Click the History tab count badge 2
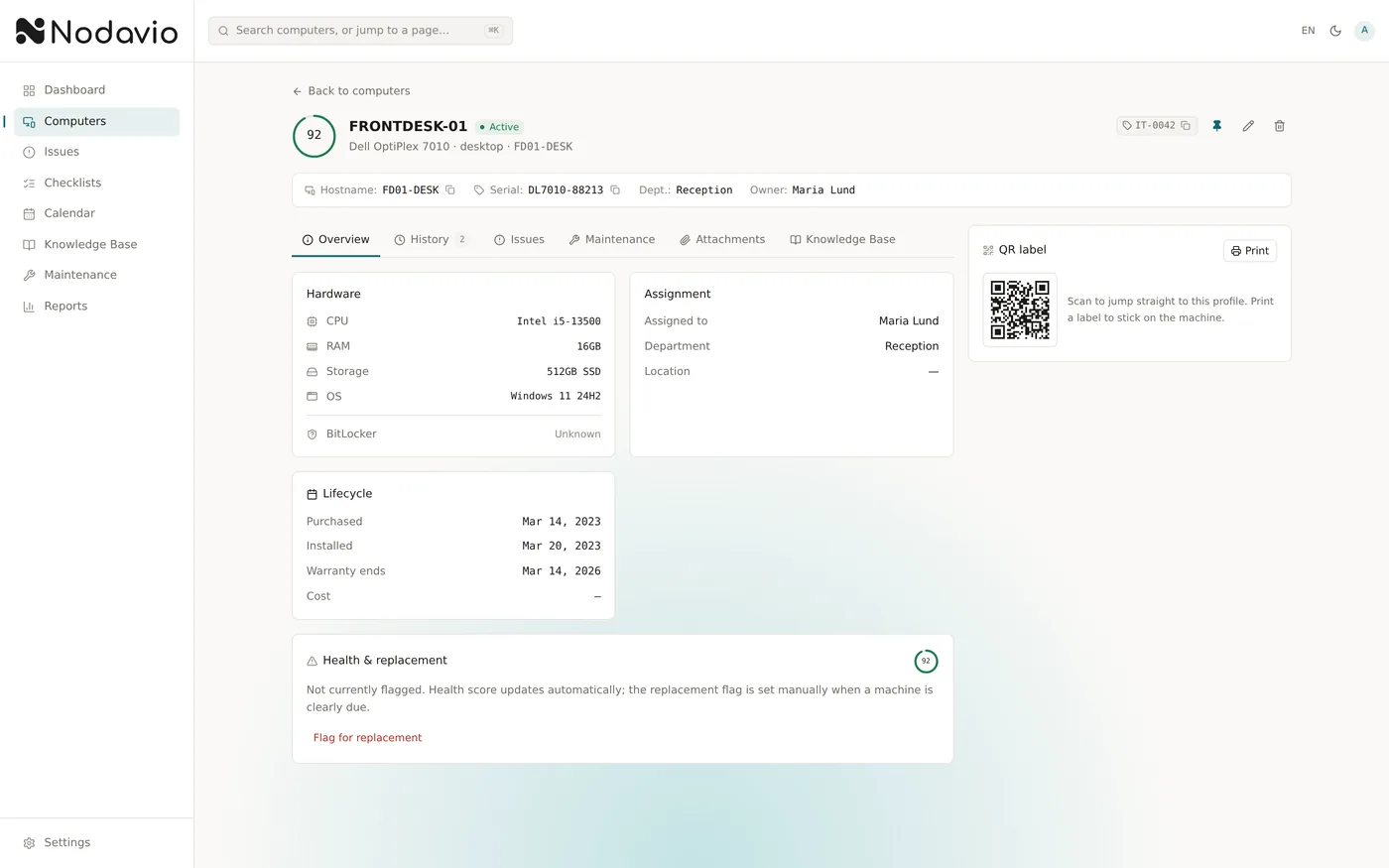Image resolution: width=1389 pixels, height=868 pixels. 462,240
